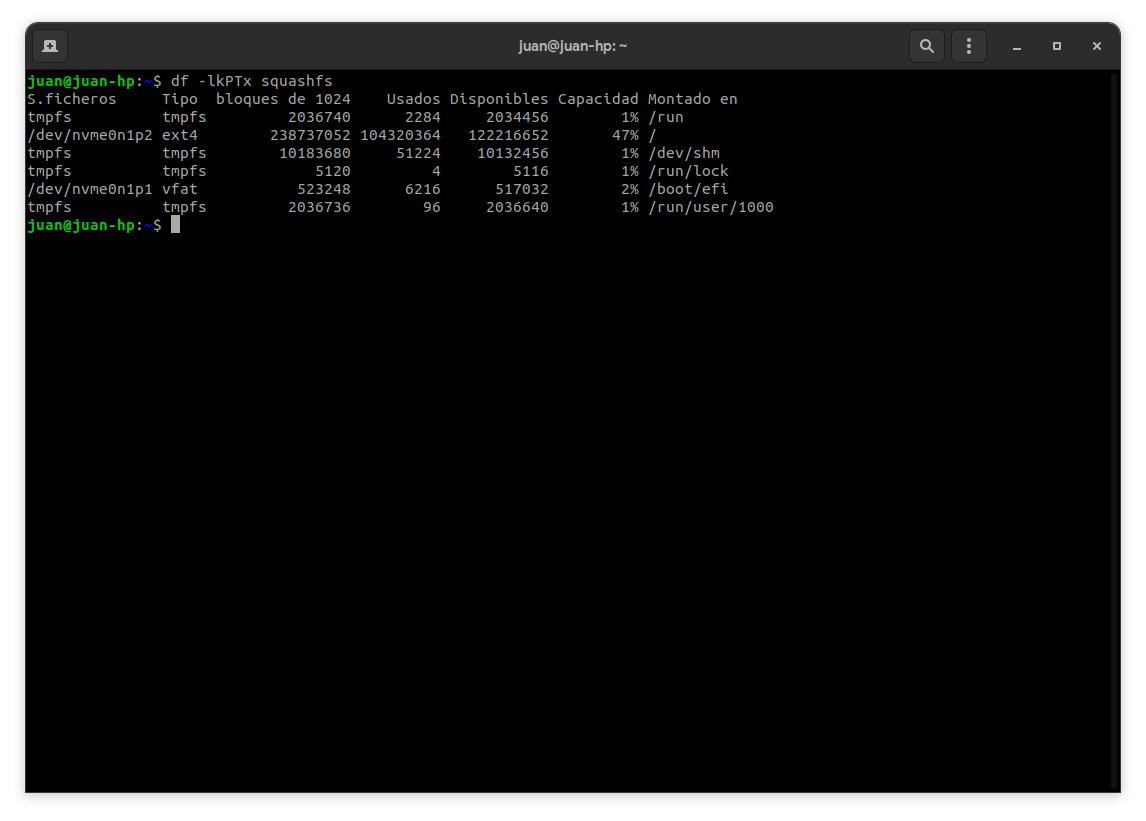The width and height of the screenshot is (1146, 821).
Task: Click the blinking block cursor at the prompt
Action: point(176,225)
